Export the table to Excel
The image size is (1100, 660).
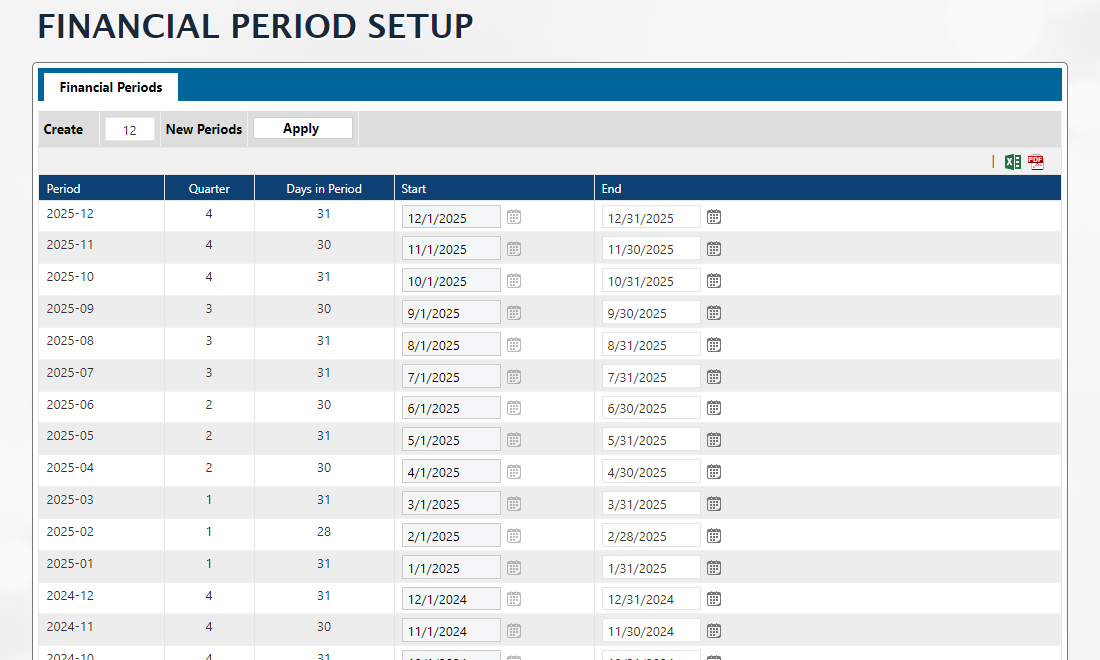[x=1013, y=162]
